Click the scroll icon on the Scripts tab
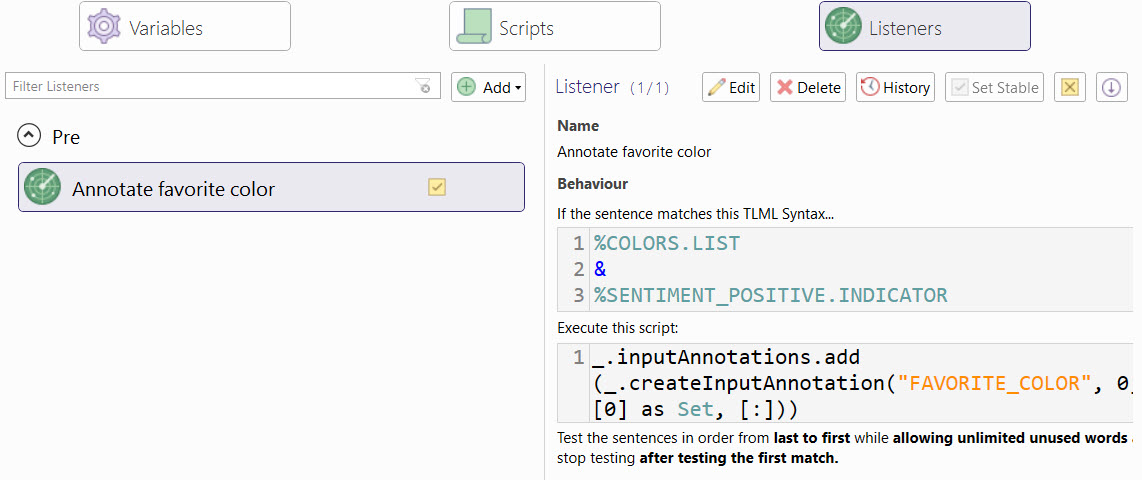1142x480 pixels. click(473, 27)
